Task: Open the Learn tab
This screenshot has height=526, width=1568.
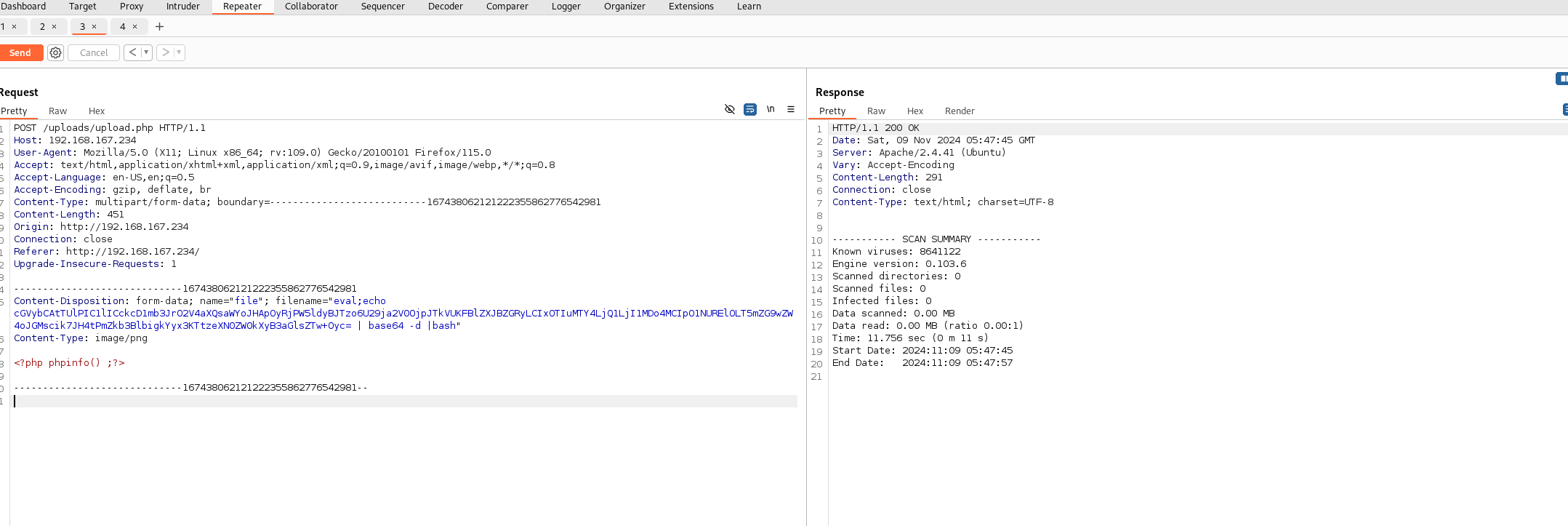Action: [749, 6]
